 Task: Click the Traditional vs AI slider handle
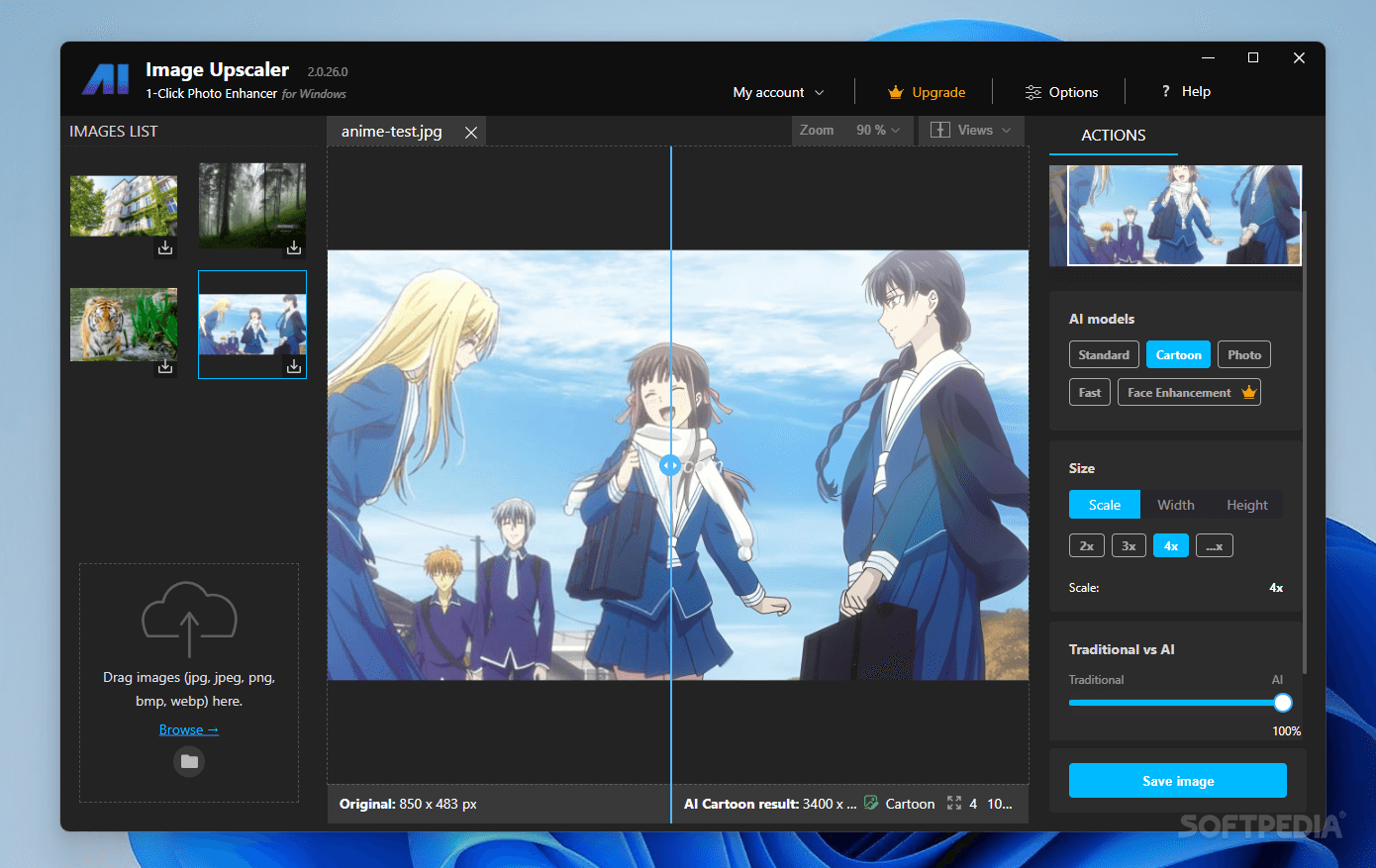[x=1283, y=703]
